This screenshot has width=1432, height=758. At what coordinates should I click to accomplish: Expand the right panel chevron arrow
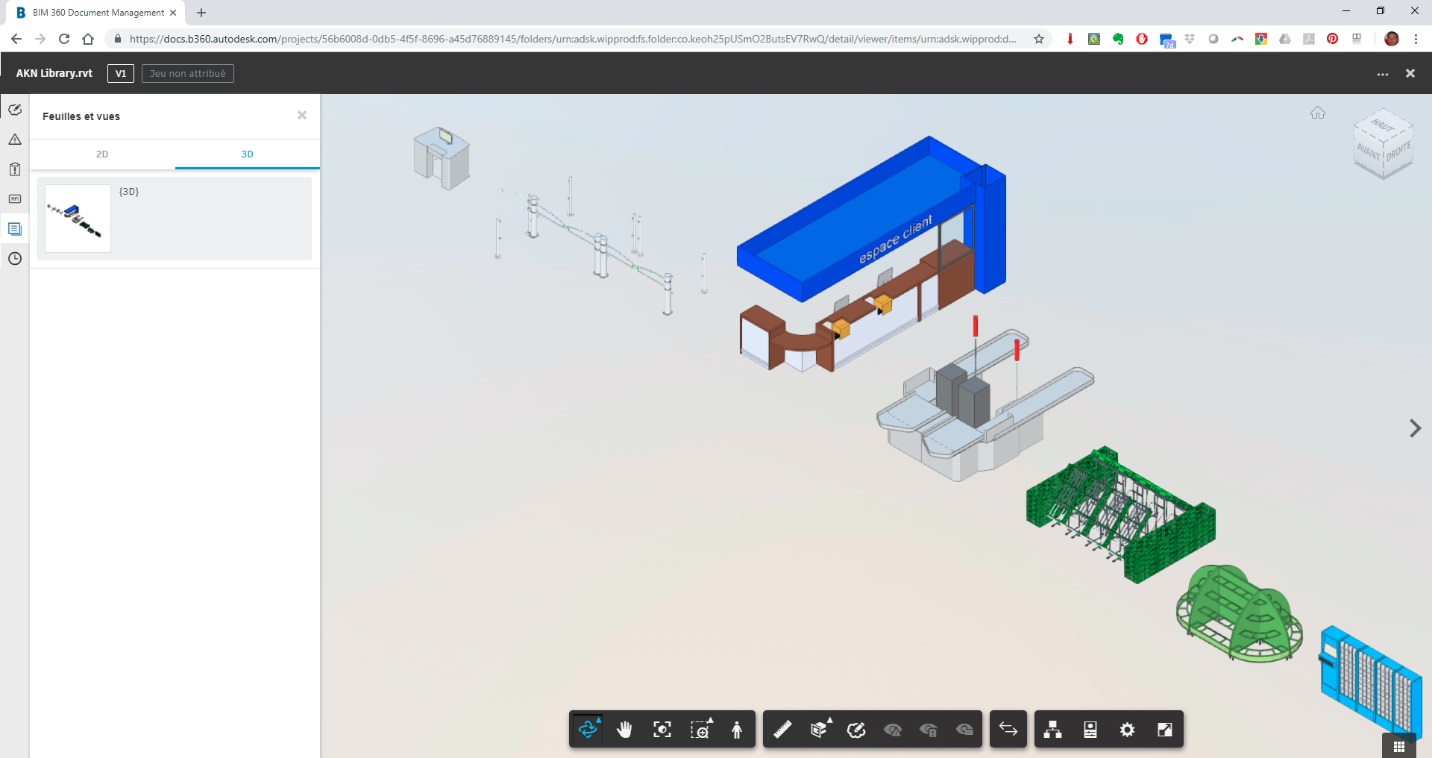point(1414,428)
